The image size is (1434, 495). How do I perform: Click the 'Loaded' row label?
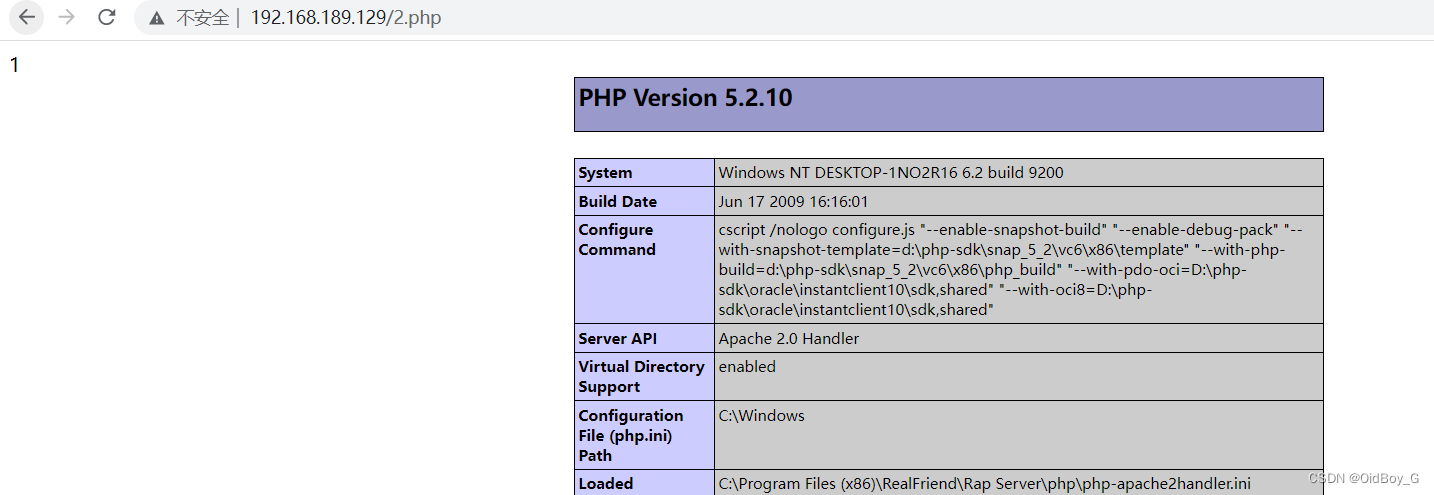pos(605,483)
